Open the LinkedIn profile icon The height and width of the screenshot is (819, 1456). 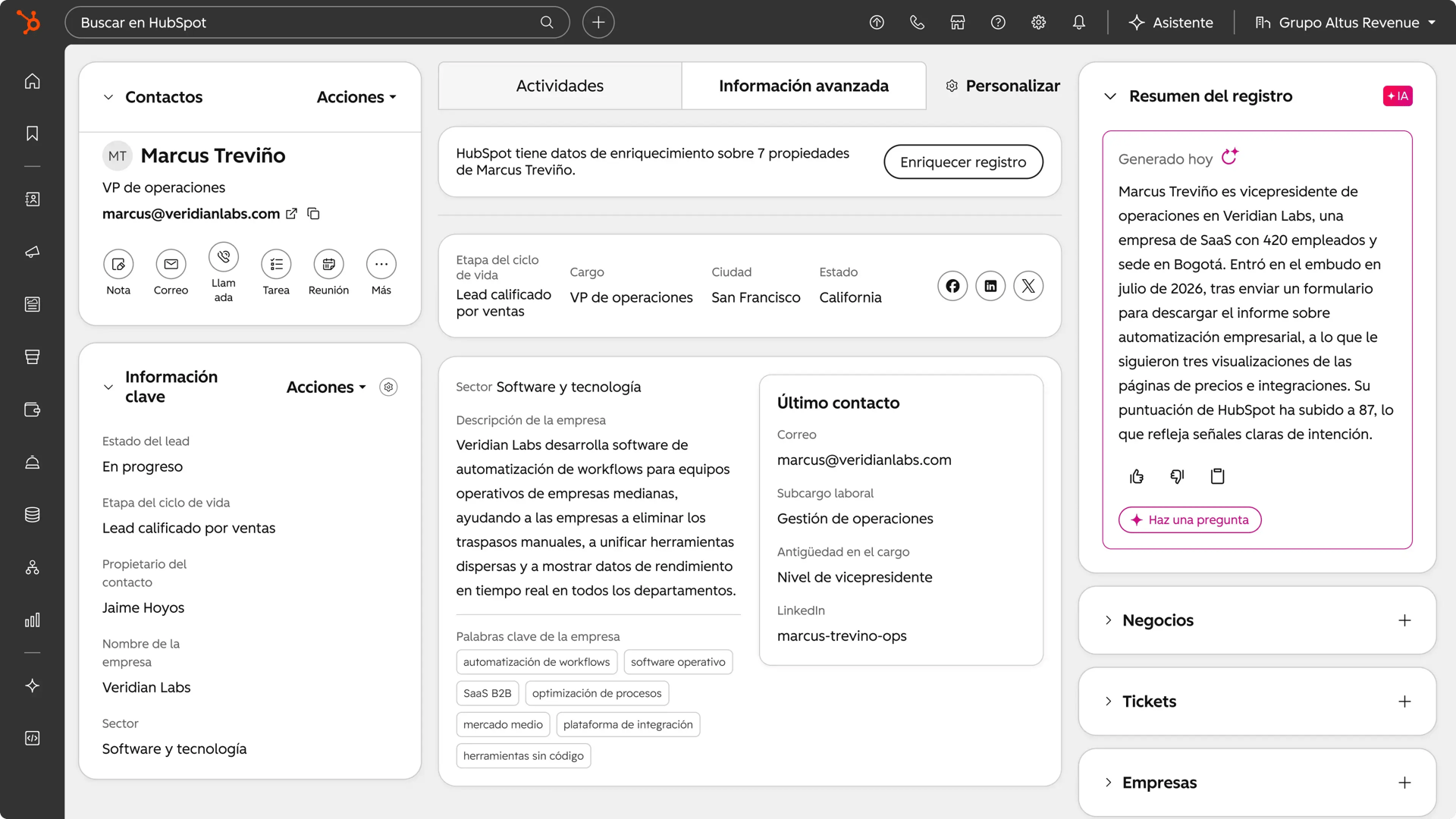pyautogui.click(x=990, y=286)
